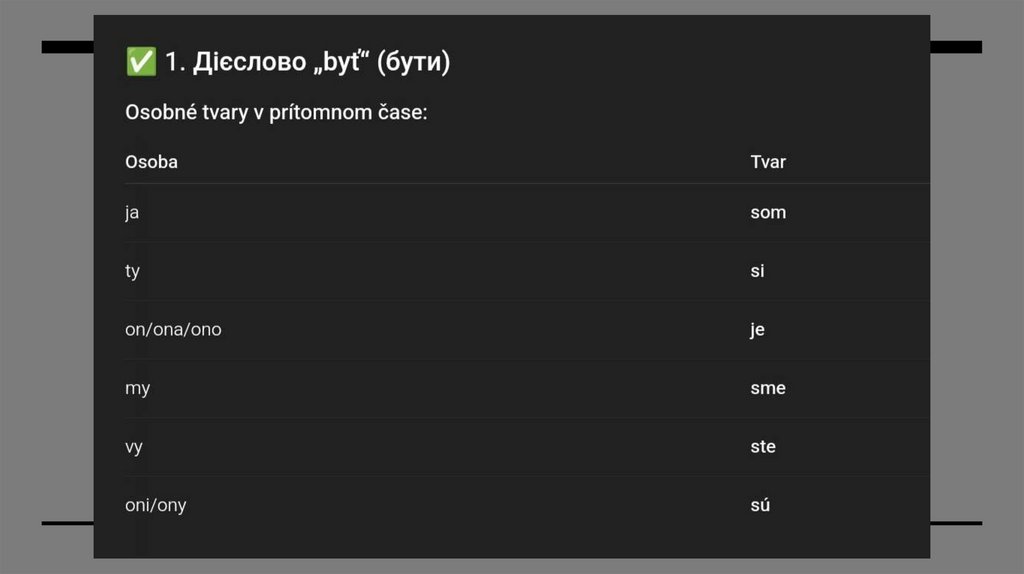Select the "ty" pronoun cell

132,271
